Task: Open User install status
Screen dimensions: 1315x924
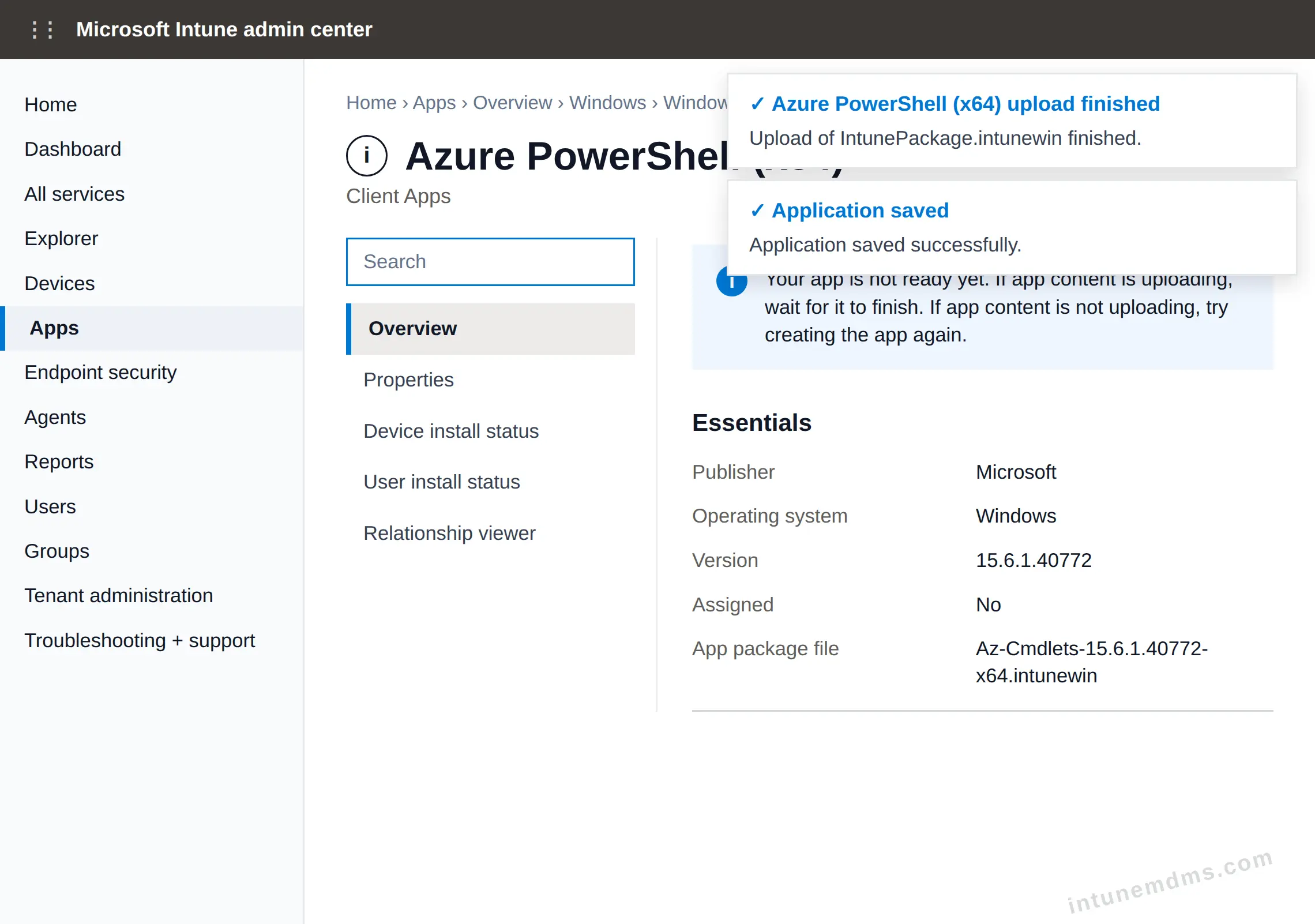Action: click(442, 482)
